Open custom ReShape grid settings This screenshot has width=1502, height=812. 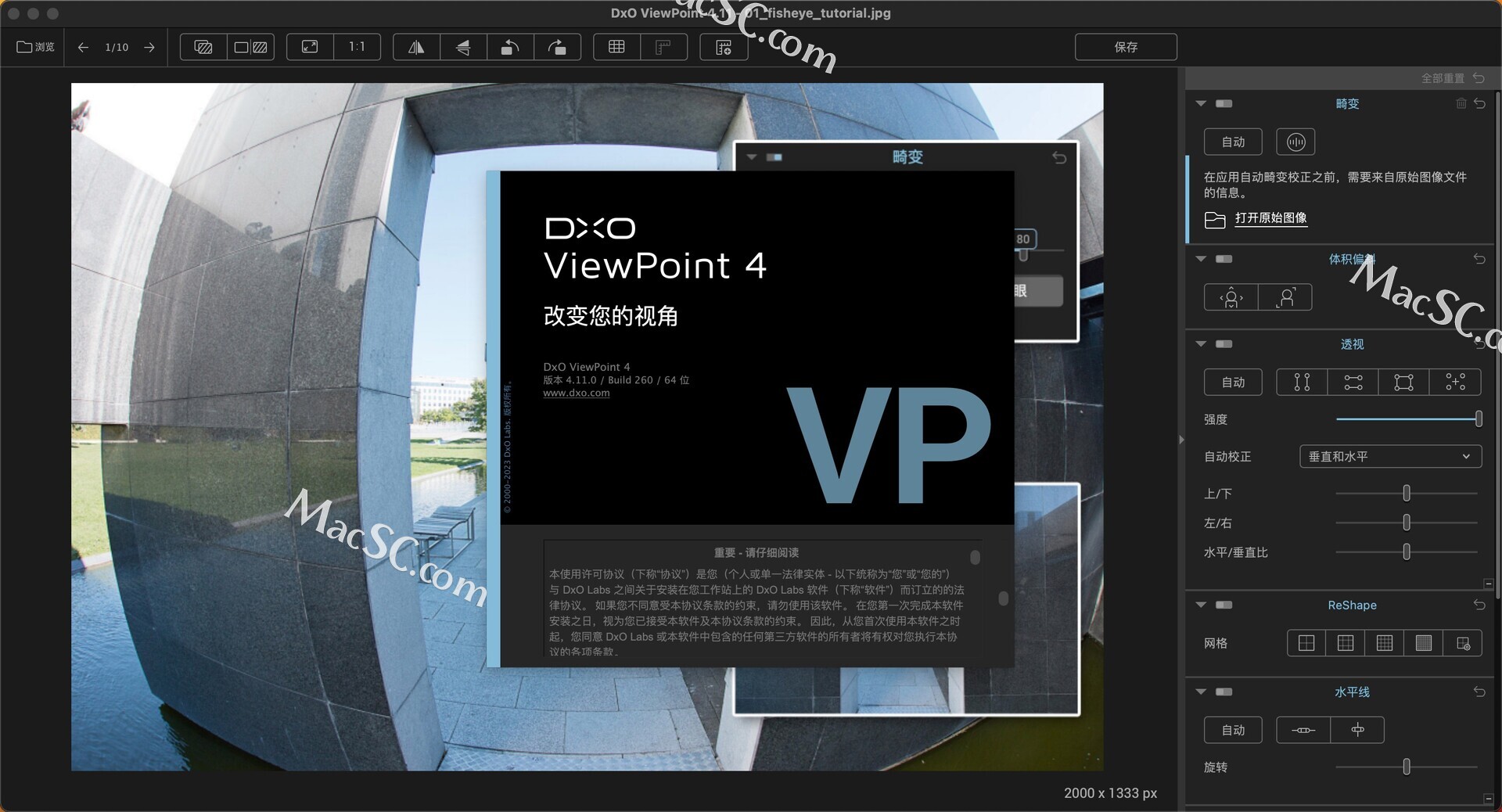1463,643
